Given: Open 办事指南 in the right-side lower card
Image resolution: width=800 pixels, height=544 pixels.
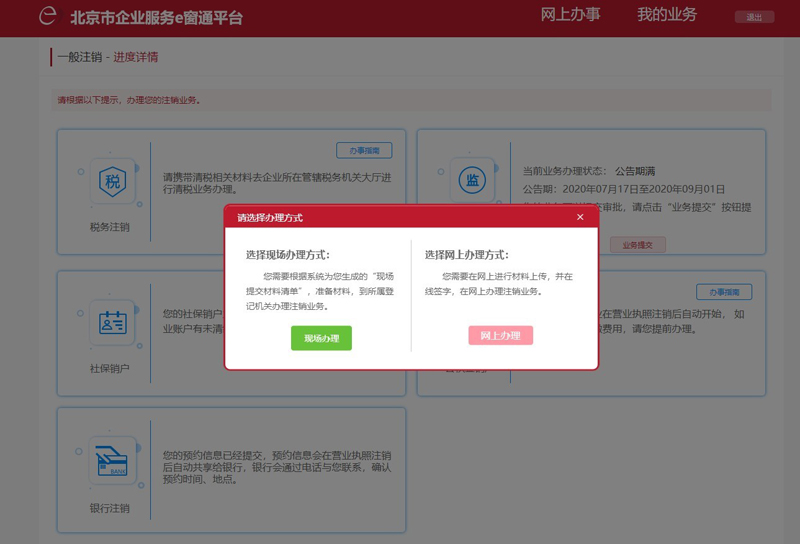Looking at the screenshot, I should [x=724, y=292].
